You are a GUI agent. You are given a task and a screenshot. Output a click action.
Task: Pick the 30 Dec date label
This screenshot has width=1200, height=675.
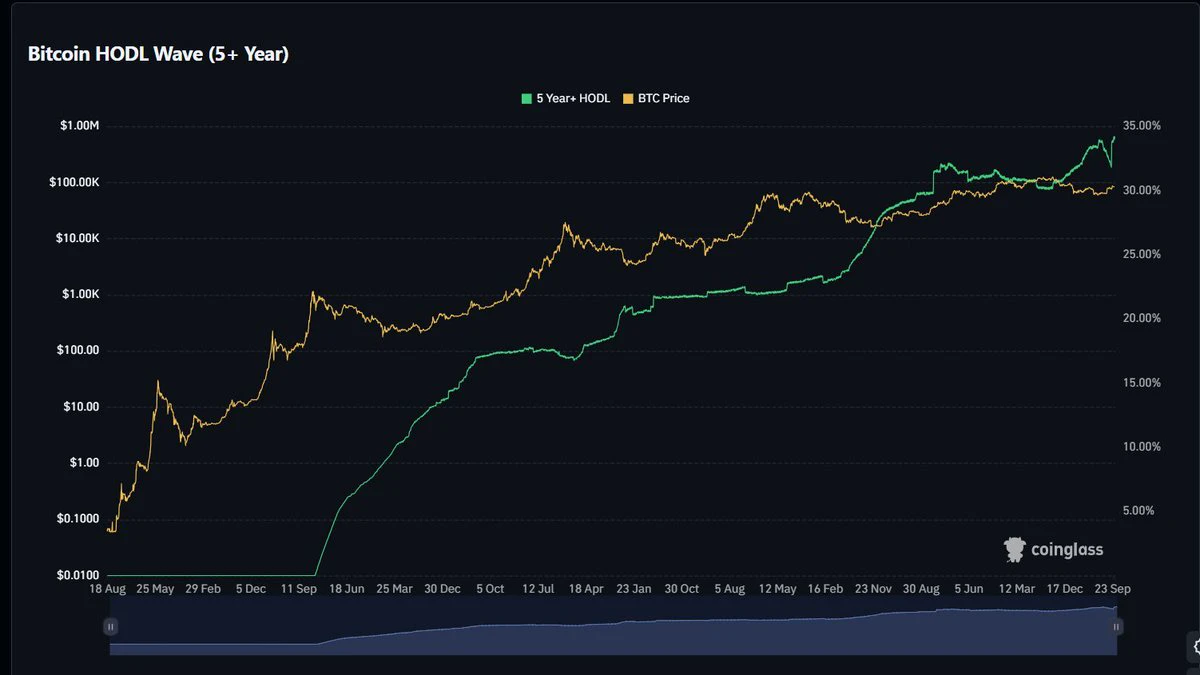coord(442,589)
